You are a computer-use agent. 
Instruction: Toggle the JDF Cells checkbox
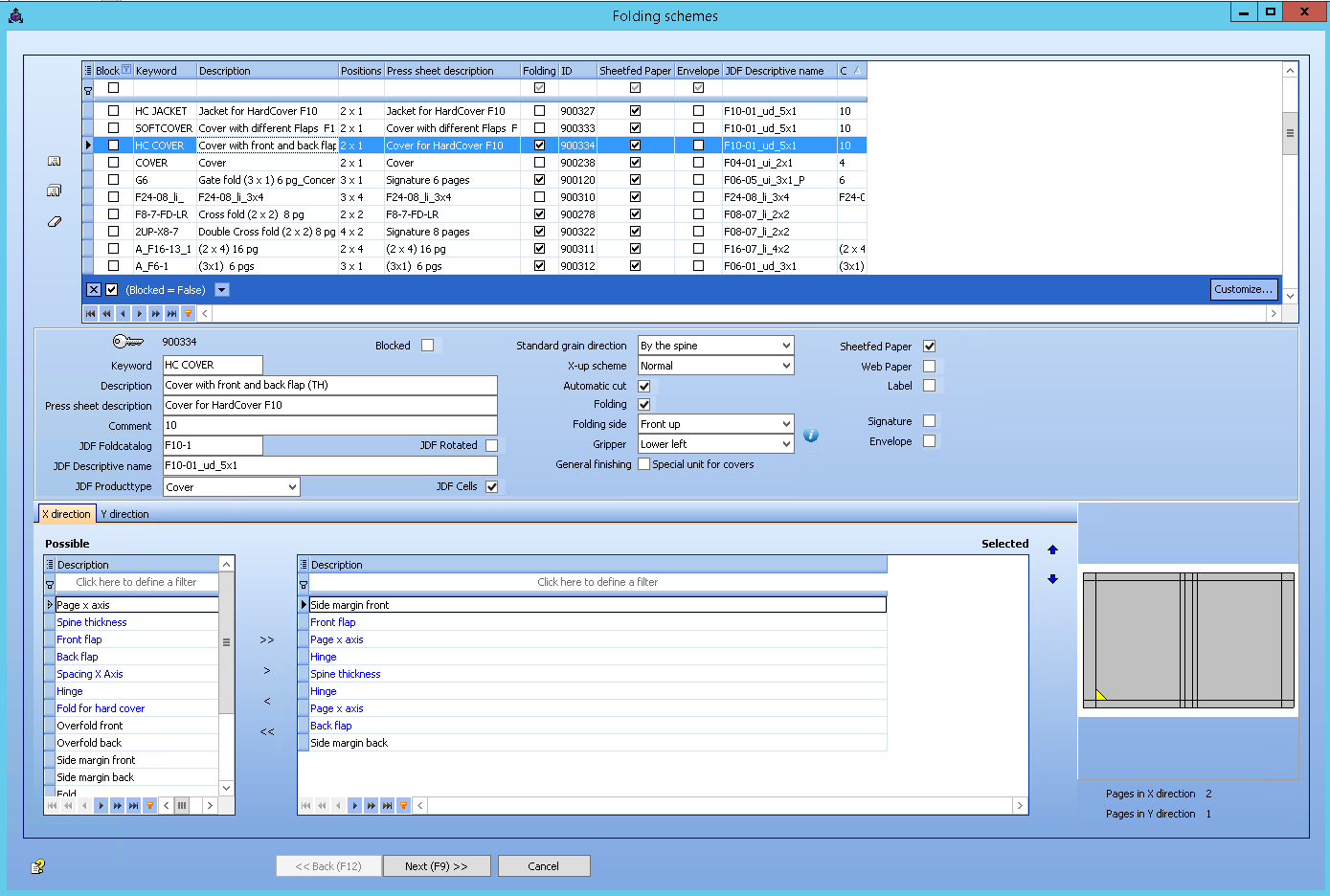pos(491,486)
